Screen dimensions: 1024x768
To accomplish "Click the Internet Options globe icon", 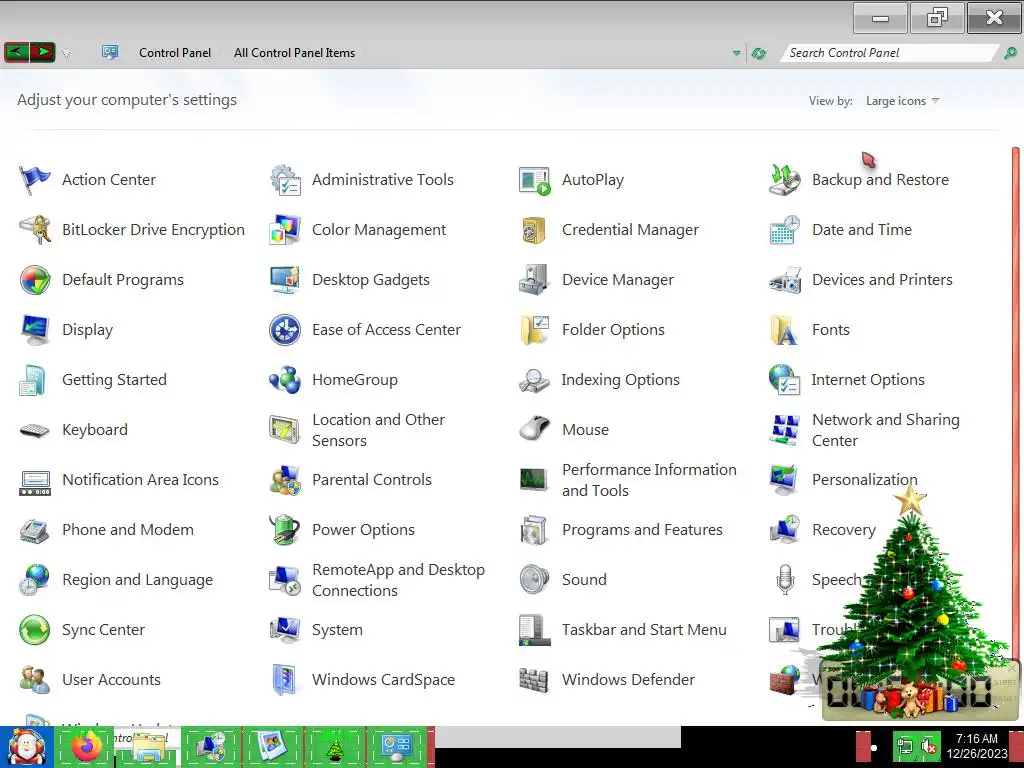I will point(785,380).
